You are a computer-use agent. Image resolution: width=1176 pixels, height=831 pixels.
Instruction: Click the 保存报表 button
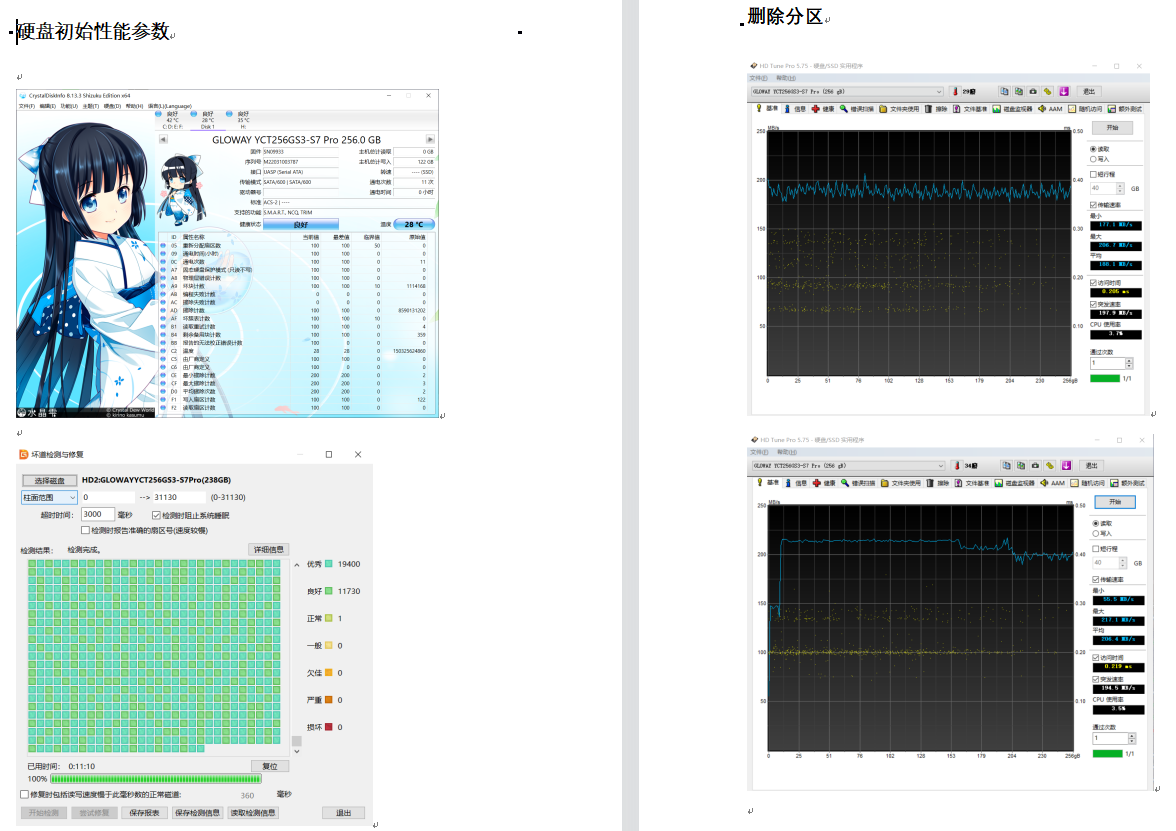coord(144,813)
